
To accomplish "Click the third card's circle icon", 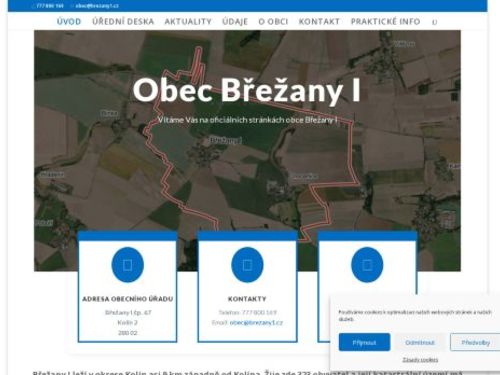I will click(367, 265).
